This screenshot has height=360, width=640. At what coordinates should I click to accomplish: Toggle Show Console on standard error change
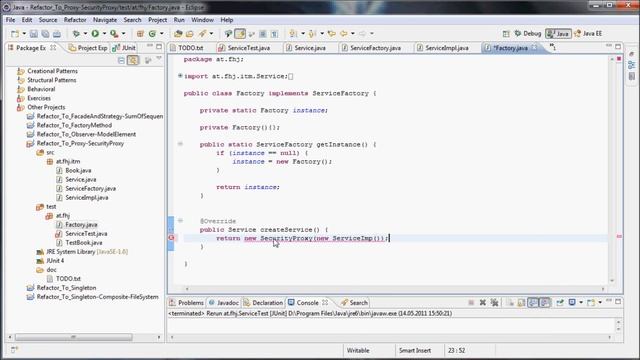pos(545,302)
